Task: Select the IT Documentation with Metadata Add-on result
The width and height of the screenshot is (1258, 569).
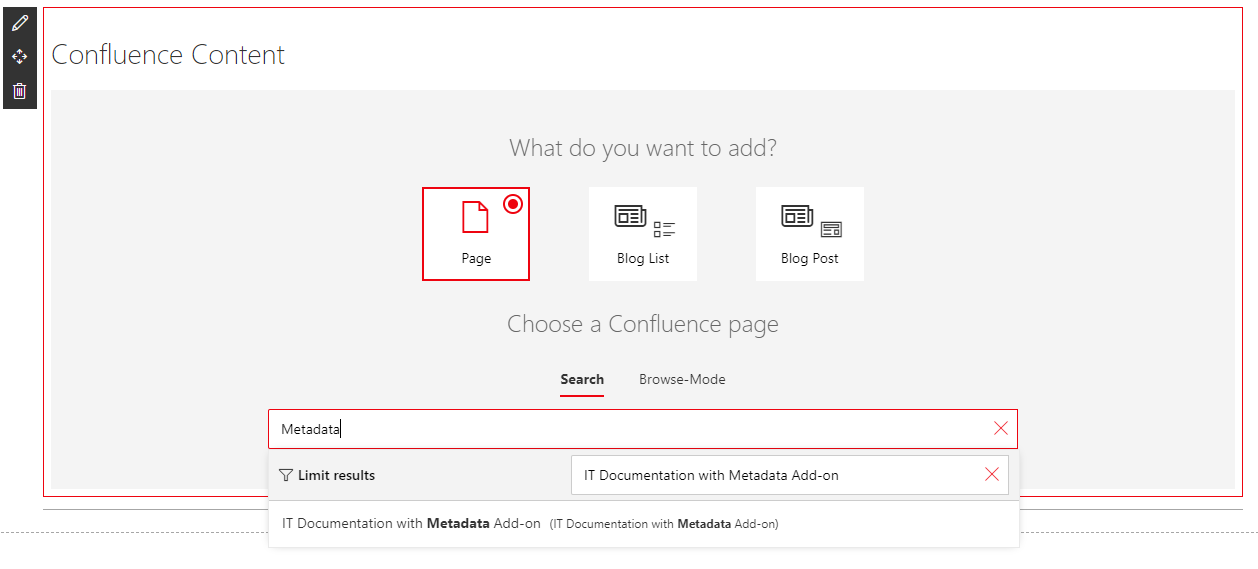Action: click(644, 524)
